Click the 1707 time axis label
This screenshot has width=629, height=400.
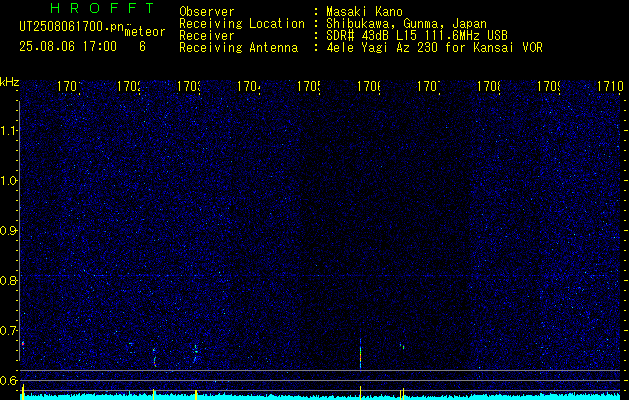[x=429, y=86]
